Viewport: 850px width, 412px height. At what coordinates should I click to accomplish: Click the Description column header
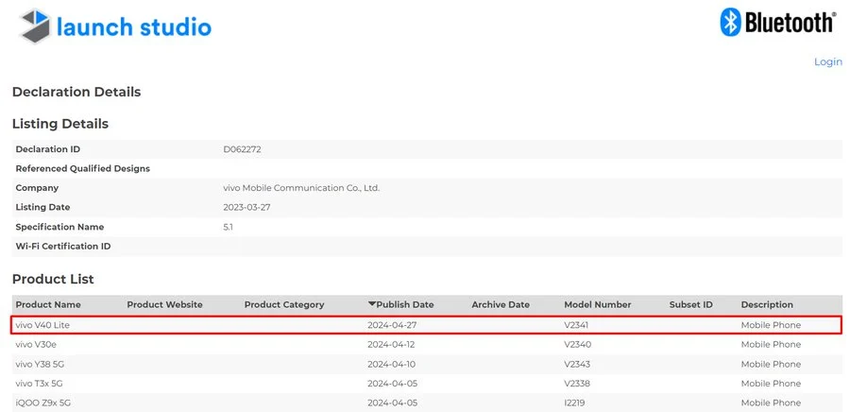[x=766, y=304]
